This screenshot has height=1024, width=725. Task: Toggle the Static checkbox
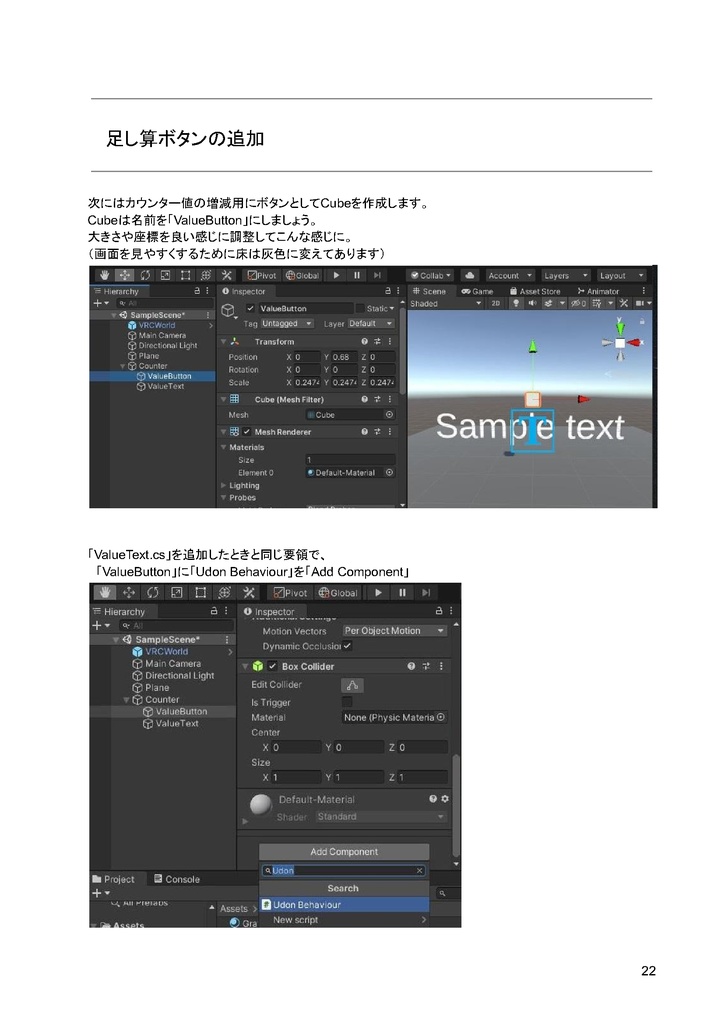click(x=359, y=308)
